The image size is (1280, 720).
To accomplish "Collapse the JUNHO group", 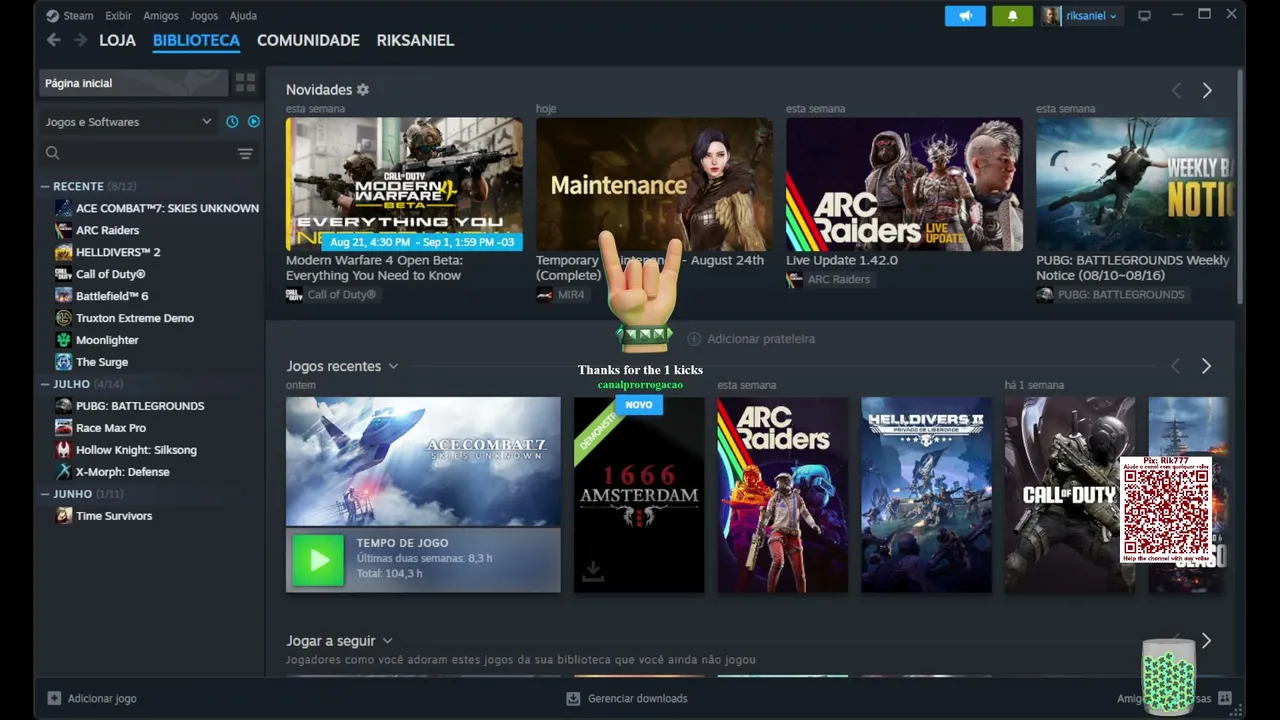I will pos(45,494).
